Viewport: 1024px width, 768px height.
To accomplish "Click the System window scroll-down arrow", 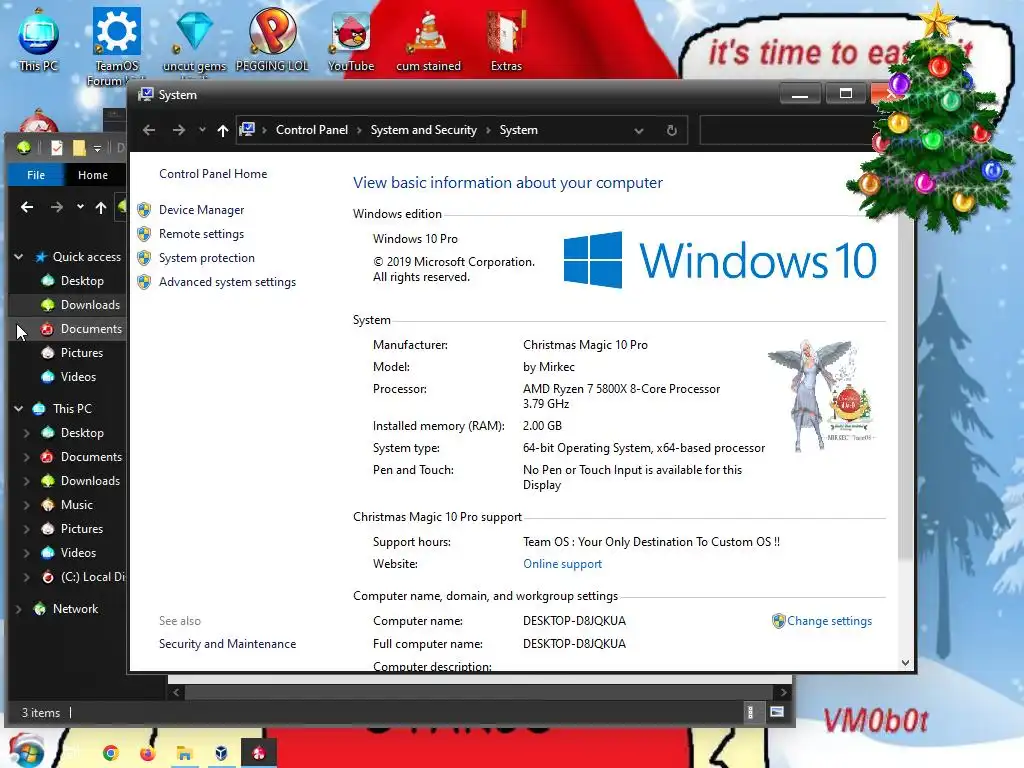I will click(x=905, y=662).
